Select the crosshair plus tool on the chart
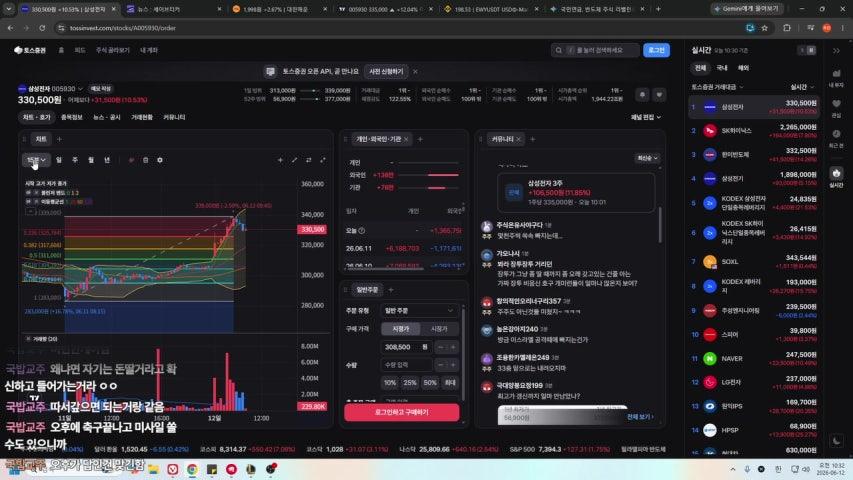853x480 pixels. point(280,160)
